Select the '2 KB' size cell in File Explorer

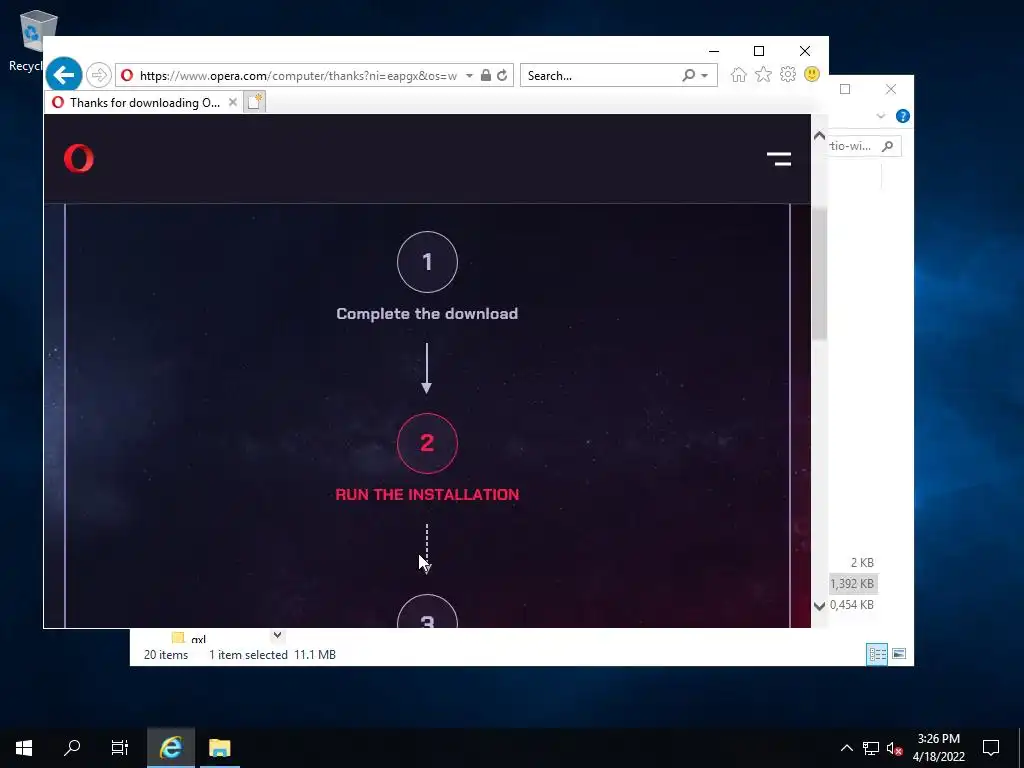pyautogui.click(x=862, y=563)
